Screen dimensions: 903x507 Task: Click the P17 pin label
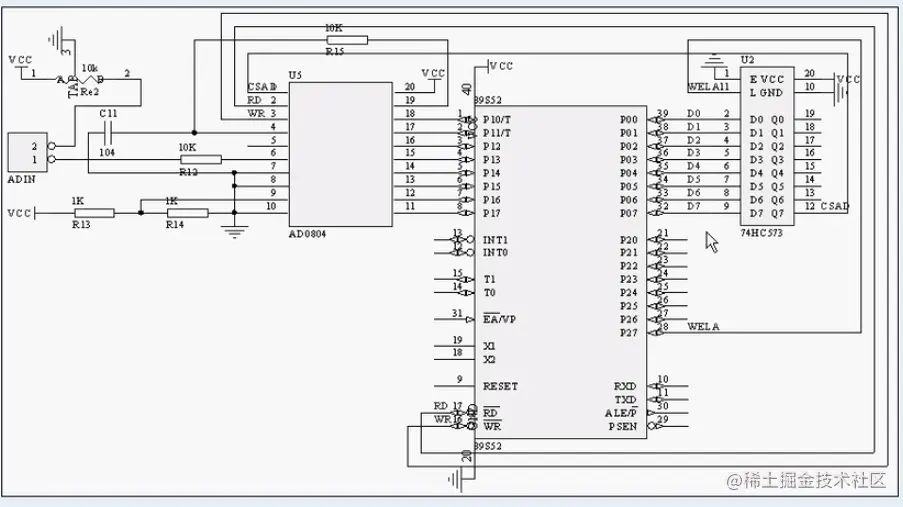click(x=491, y=213)
